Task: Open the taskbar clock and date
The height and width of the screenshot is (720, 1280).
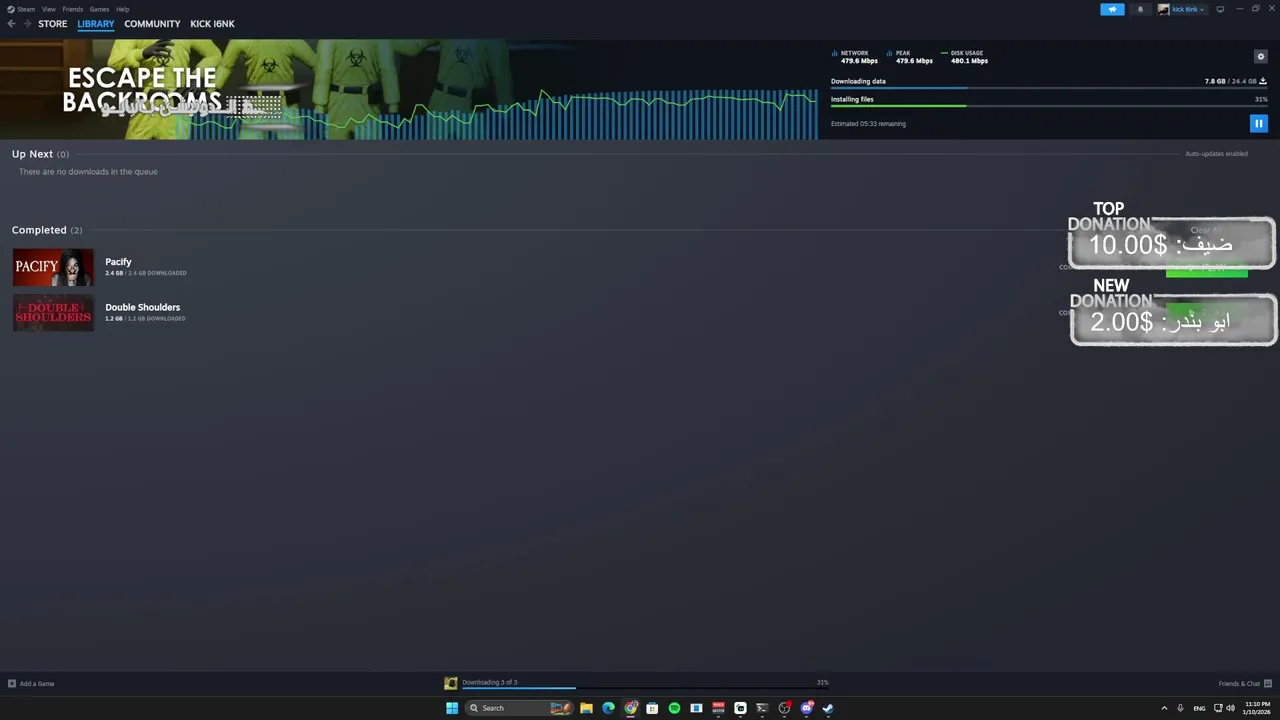Action: pos(1257,708)
